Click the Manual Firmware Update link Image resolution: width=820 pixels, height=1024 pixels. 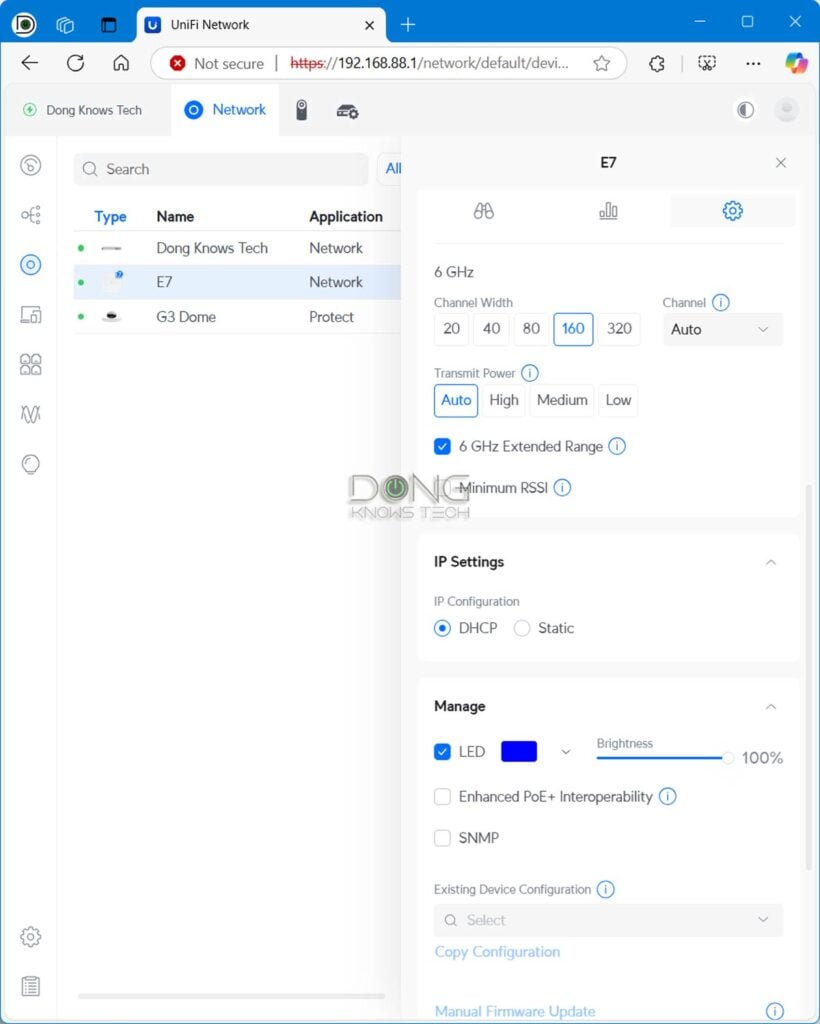click(x=515, y=1011)
